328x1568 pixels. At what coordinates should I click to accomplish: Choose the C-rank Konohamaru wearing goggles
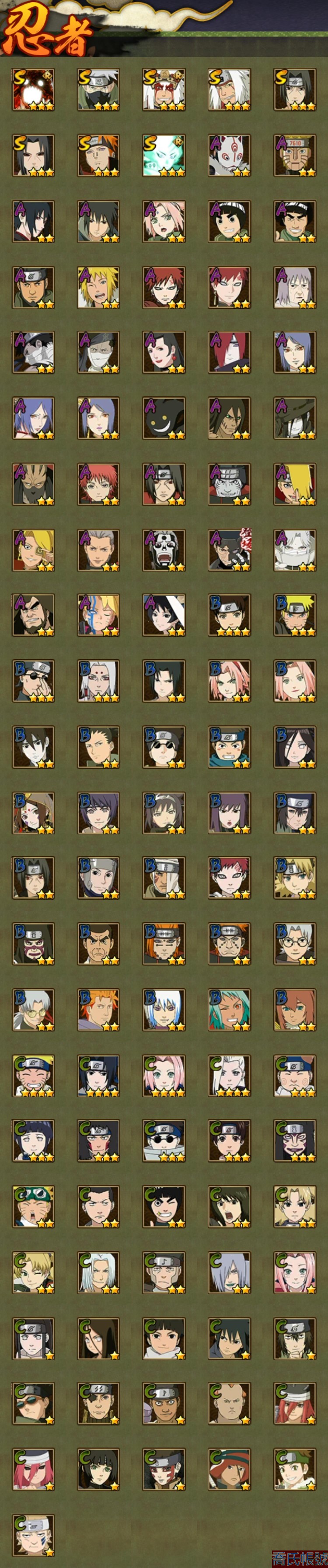coord(33,1206)
